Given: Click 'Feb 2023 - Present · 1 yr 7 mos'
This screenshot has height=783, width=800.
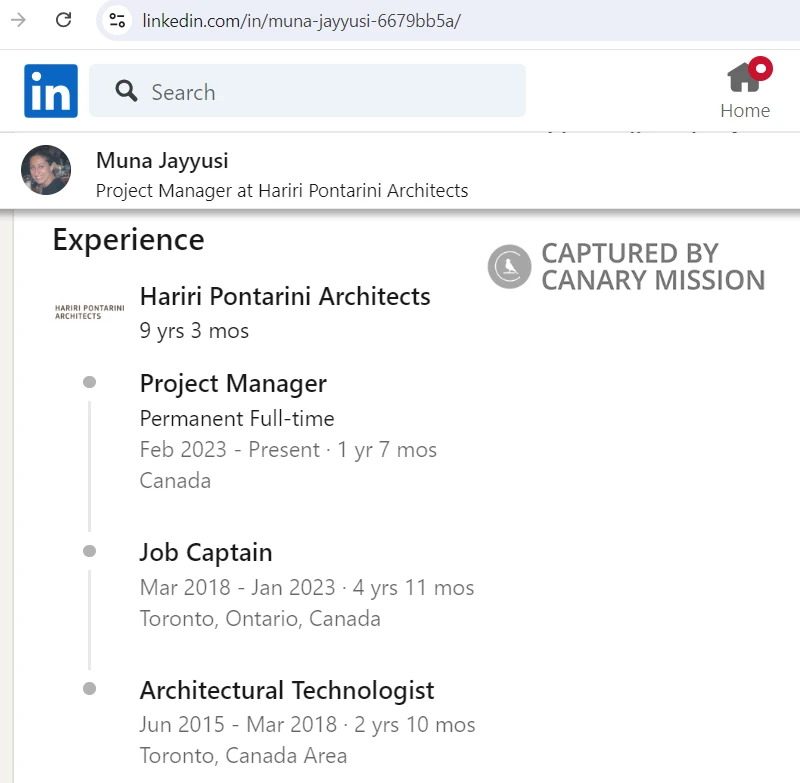Looking at the screenshot, I should tap(288, 450).
